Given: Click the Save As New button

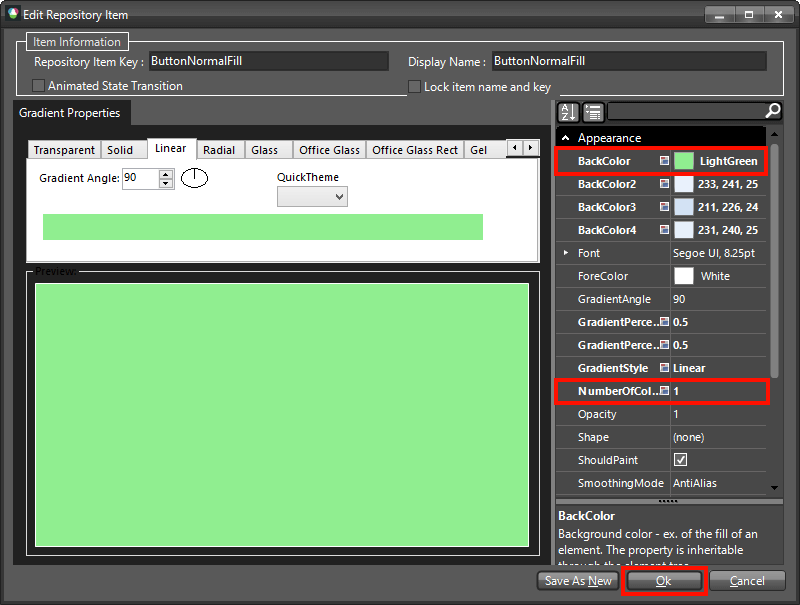Looking at the screenshot, I should pos(577,580).
